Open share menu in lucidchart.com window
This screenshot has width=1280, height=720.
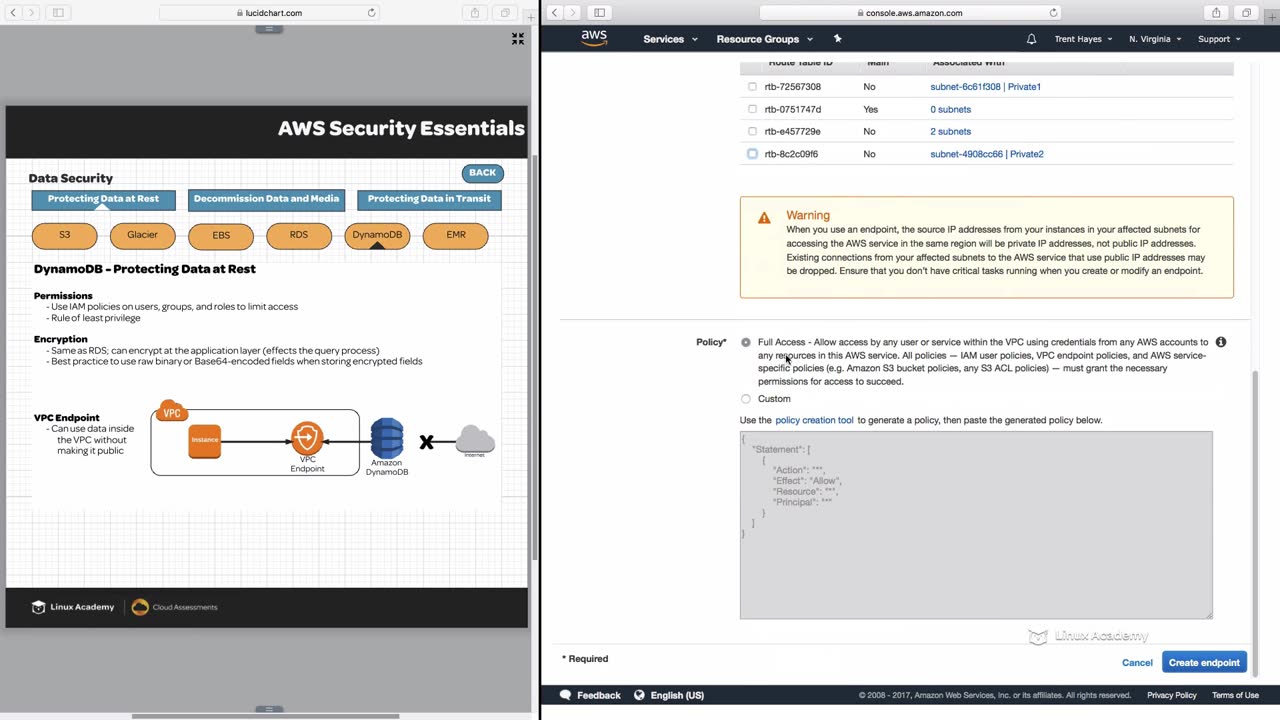[475, 13]
